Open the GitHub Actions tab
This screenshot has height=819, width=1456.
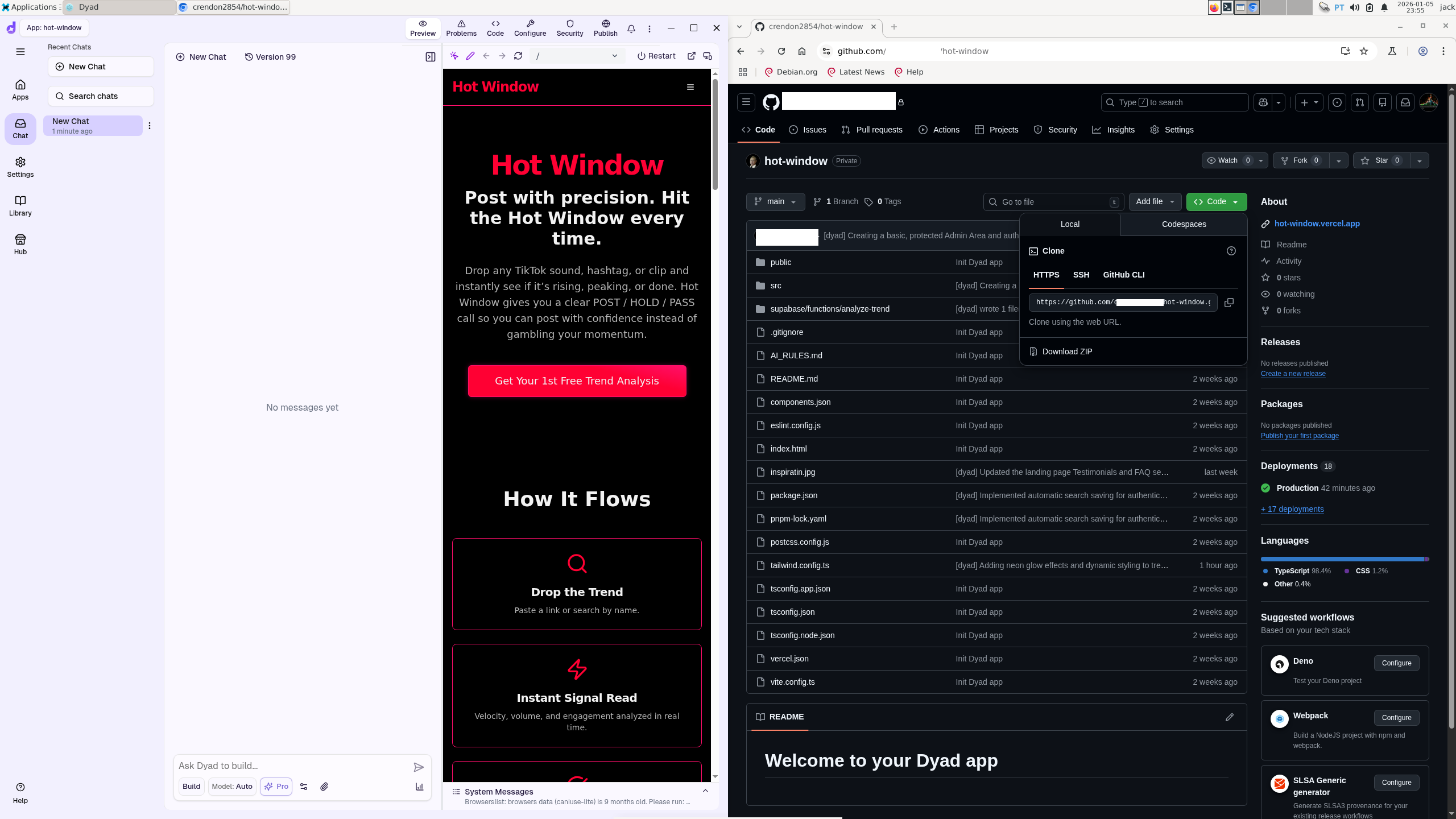coord(939,130)
